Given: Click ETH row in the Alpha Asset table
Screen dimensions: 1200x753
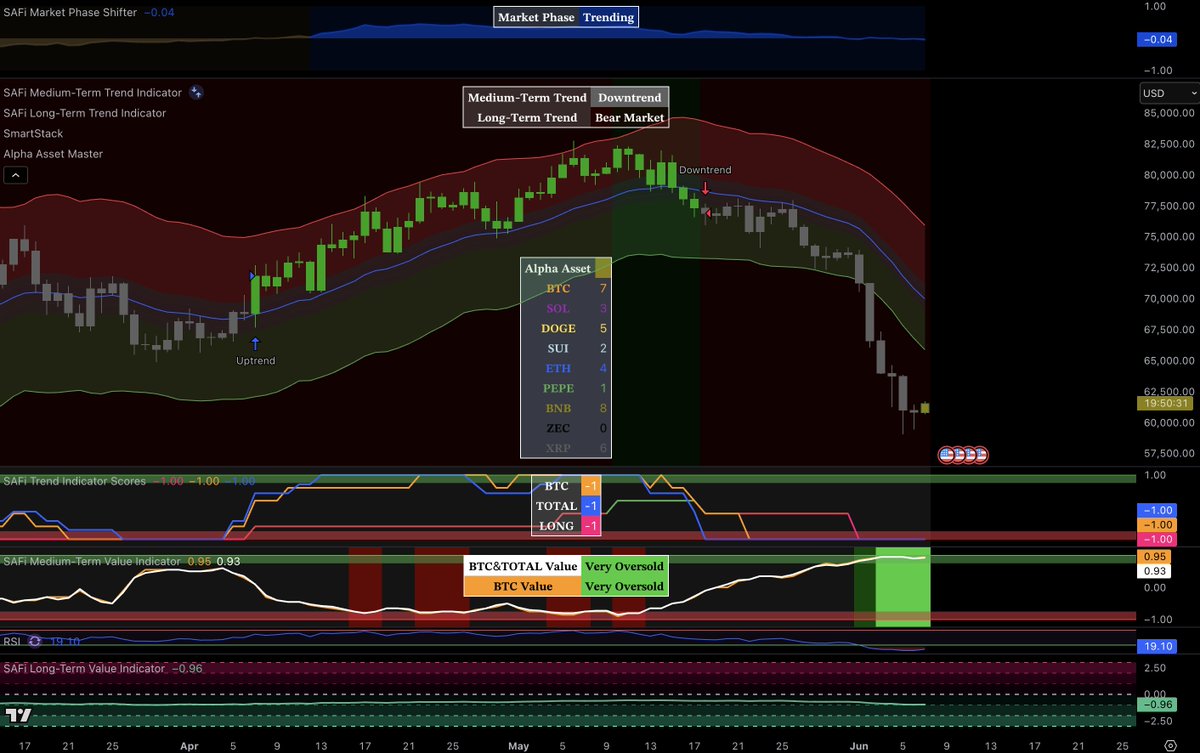Looking at the screenshot, I should tap(567, 368).
